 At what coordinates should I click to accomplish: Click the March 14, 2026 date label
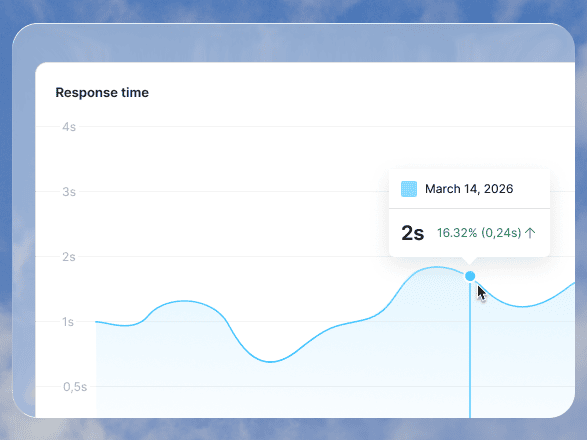pyautogui.click(x=469, y=189)
